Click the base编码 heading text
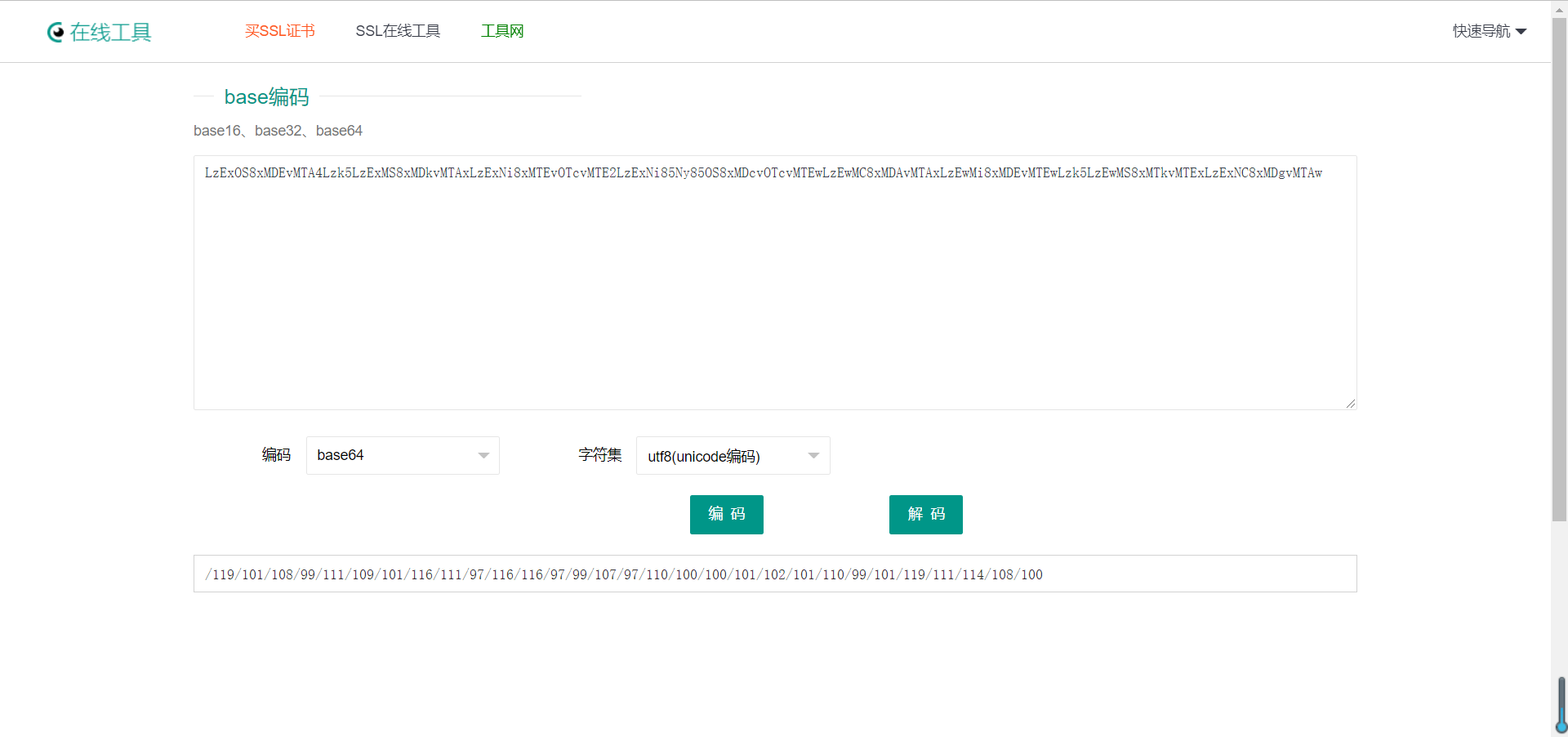Screen dimensions: 1568x737 click(x=267, y=96)
